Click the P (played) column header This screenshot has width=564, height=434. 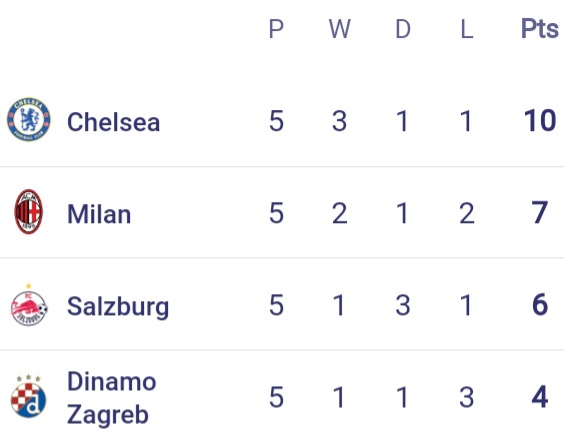pyautogui.click(x=276, y=29)
